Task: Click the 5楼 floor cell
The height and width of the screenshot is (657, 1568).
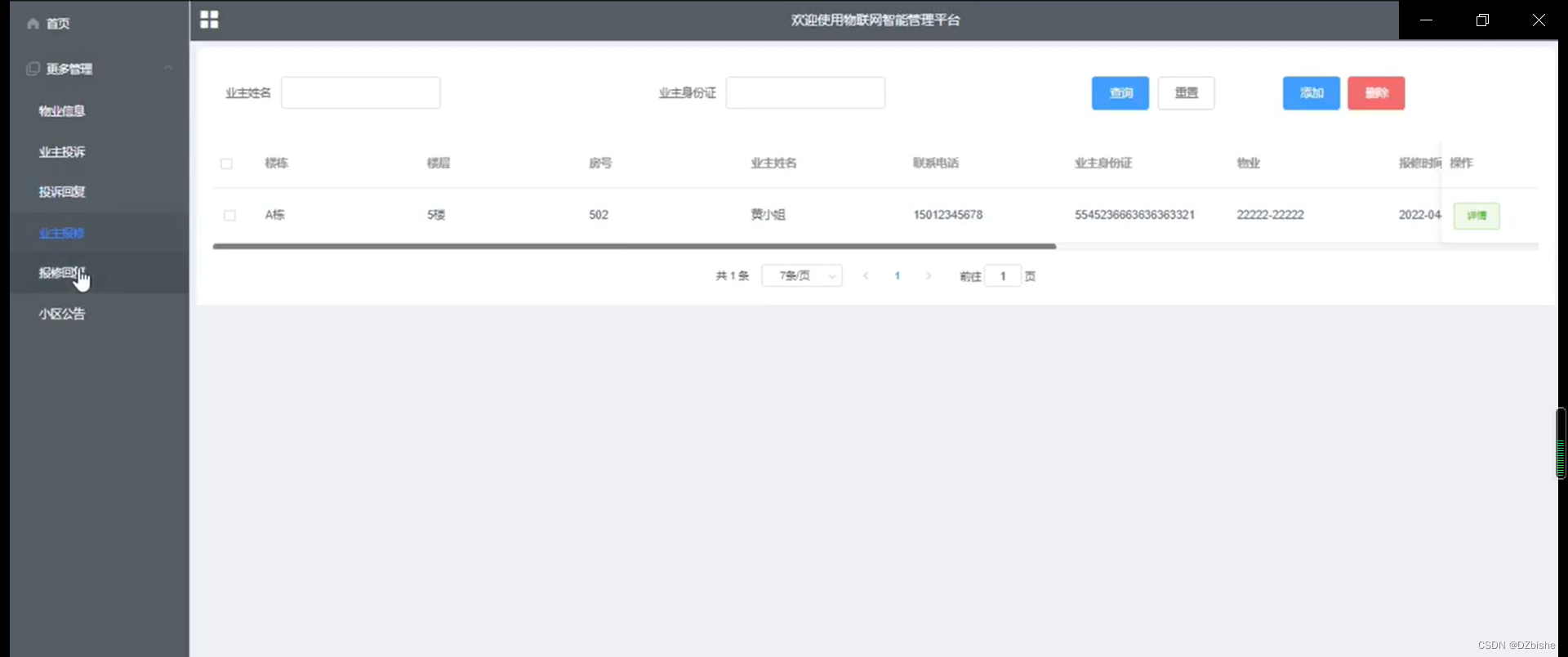Action: tap(436, 215)
